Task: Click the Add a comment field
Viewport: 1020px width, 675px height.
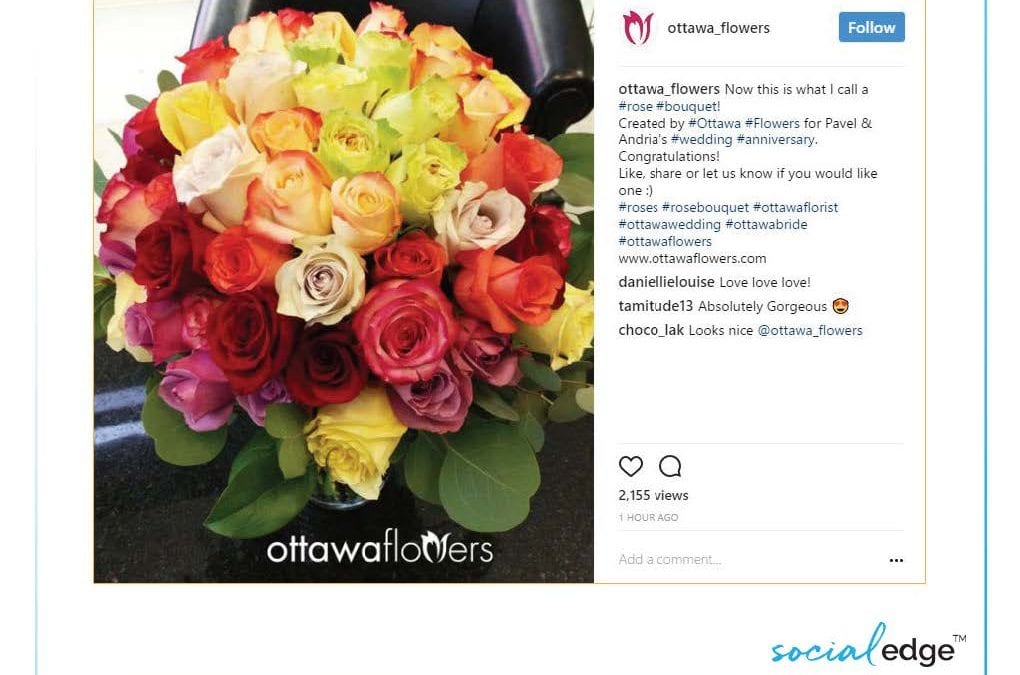Action: pos(748,559)
